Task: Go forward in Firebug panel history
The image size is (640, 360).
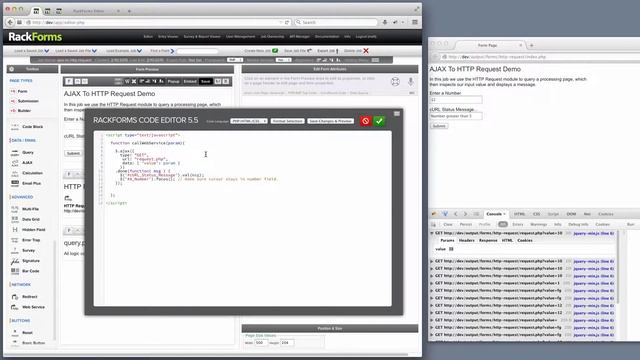Action: coord(465,214)
